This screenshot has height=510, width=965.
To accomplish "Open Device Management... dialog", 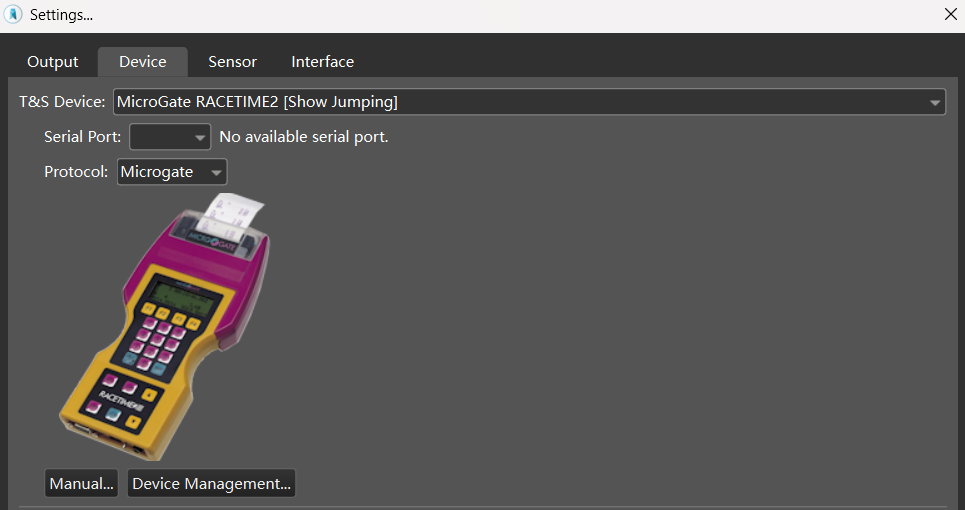I will 211,484.
